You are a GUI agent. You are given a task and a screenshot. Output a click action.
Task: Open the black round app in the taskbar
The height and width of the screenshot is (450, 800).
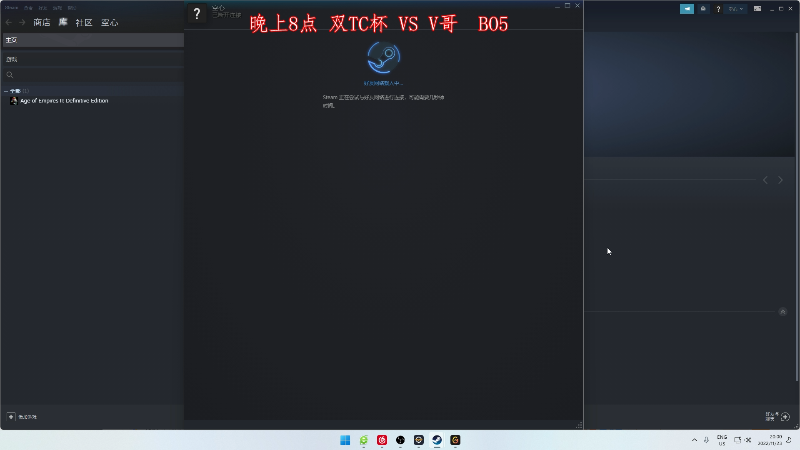(x=401, y=440)
